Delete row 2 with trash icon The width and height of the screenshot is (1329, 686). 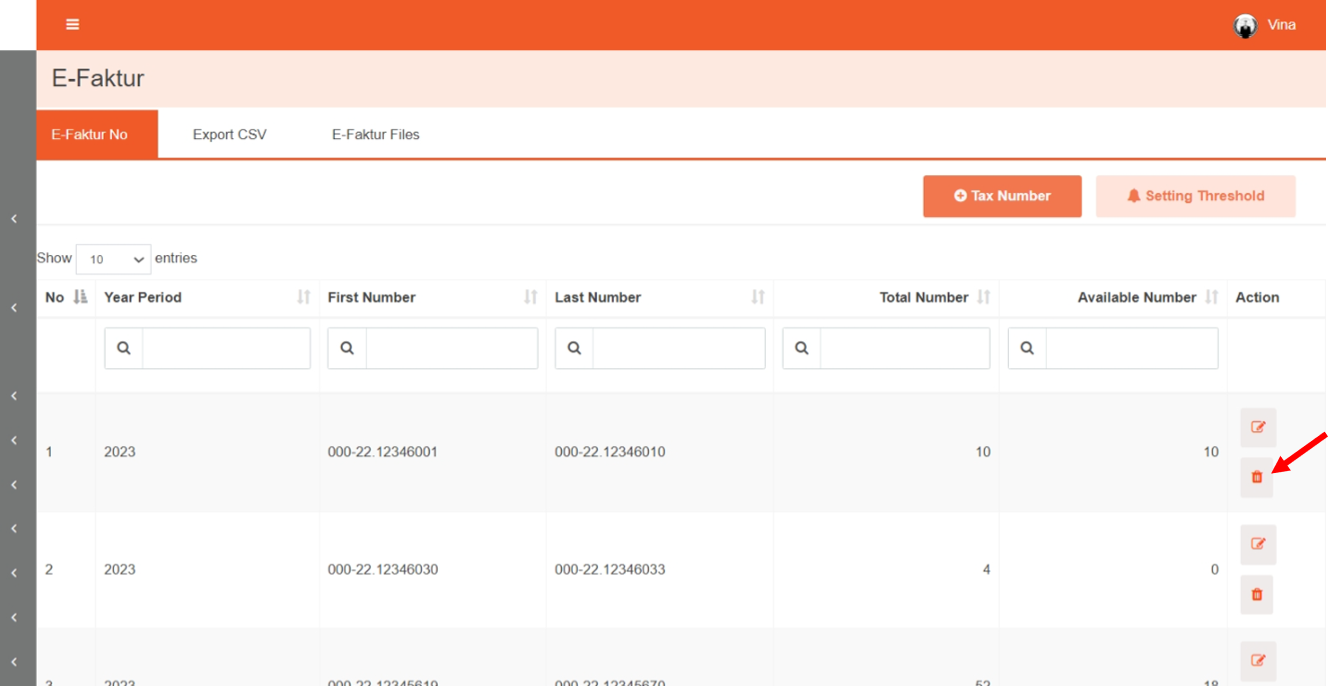coord(1257,595)
